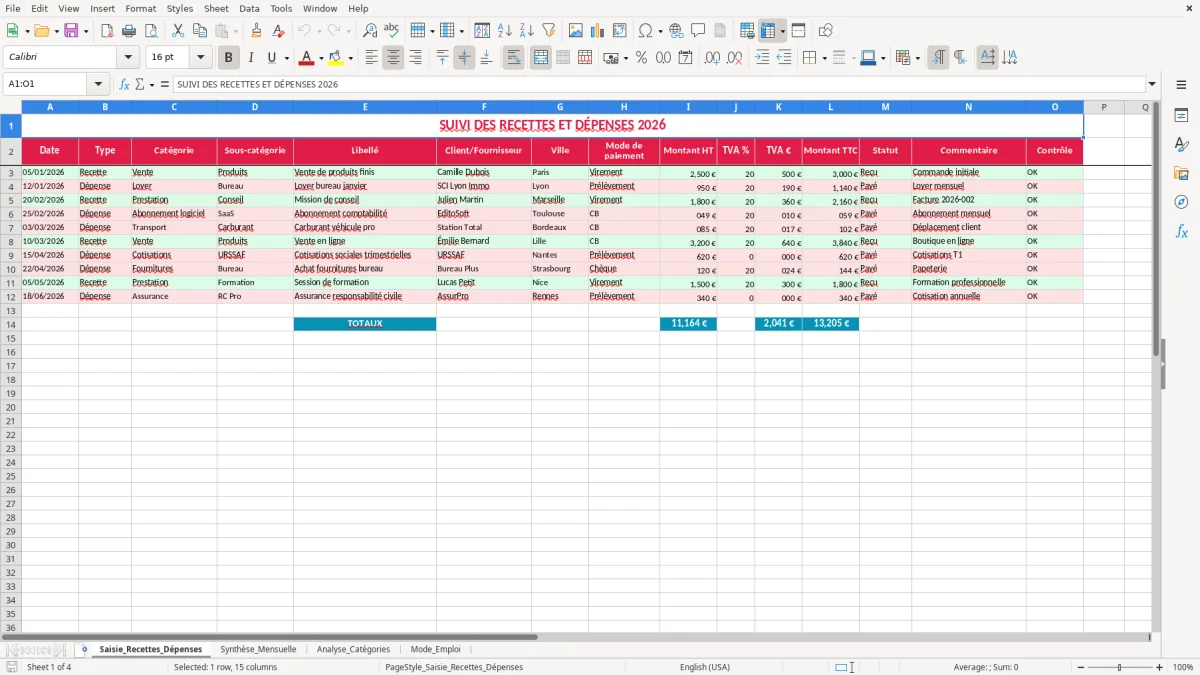This screenshot has width=1200, height=675.
Task: Sort descending Z to A
Action: (526, 31)
